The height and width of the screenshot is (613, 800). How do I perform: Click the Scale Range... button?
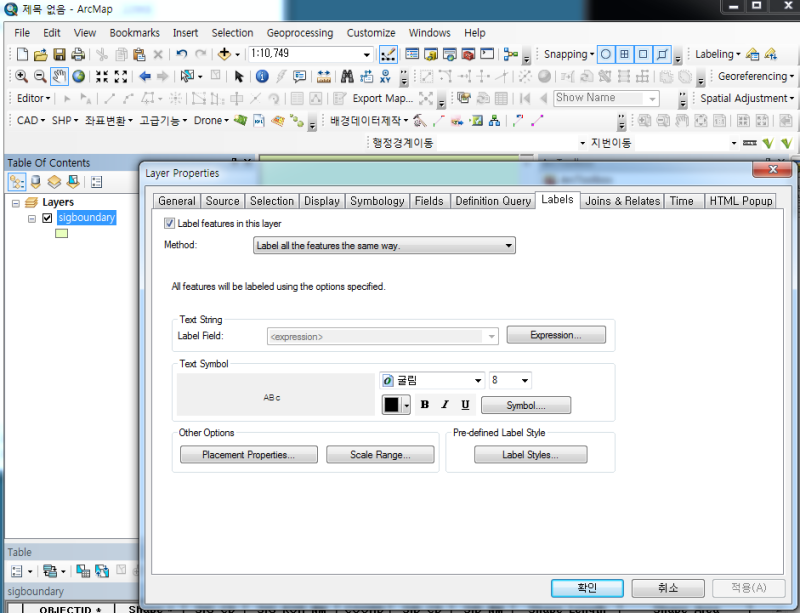coord(380,454)
